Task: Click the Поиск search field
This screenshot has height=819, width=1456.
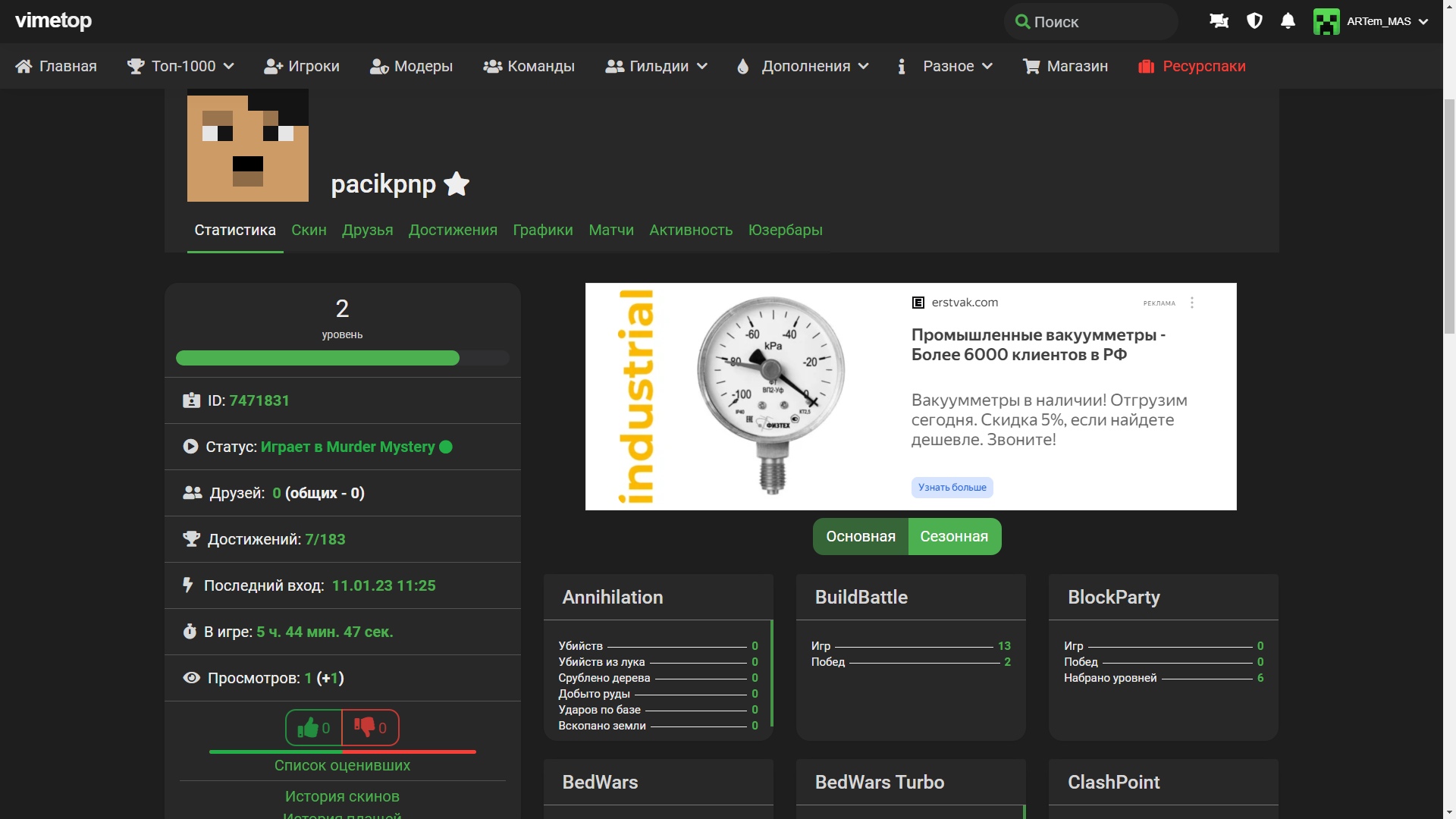Action: (1092, 22)
